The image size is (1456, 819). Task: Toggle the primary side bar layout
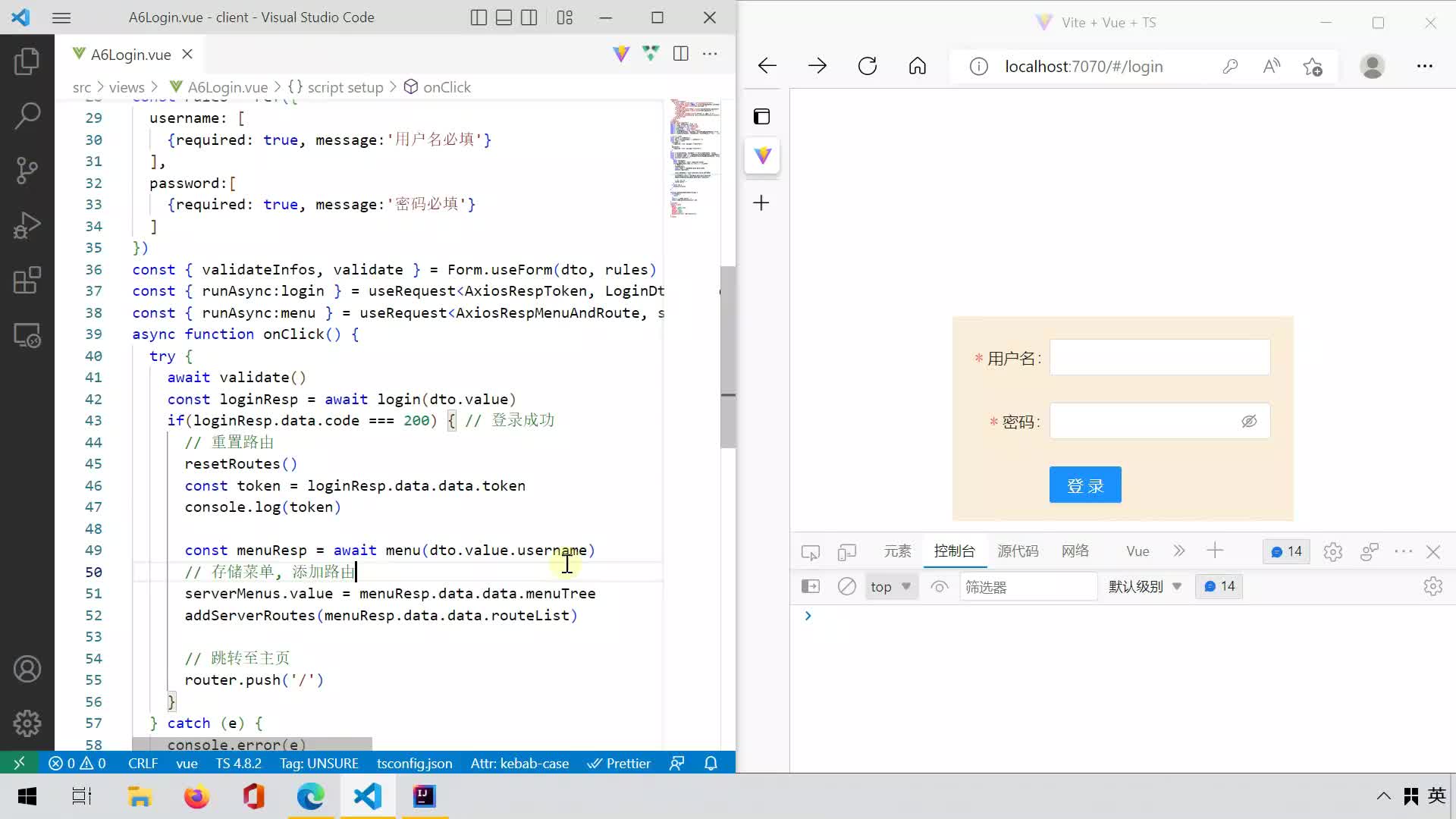(x=479, y=17)
